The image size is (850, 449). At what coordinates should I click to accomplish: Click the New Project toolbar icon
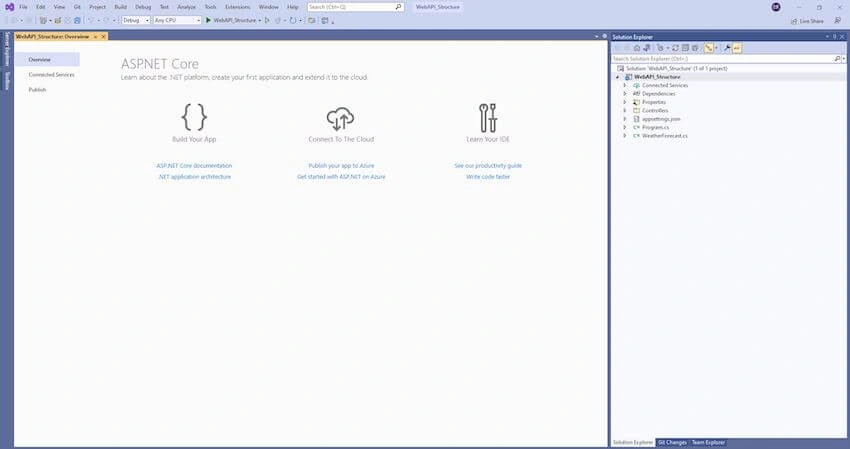click(x=43, y=20)
